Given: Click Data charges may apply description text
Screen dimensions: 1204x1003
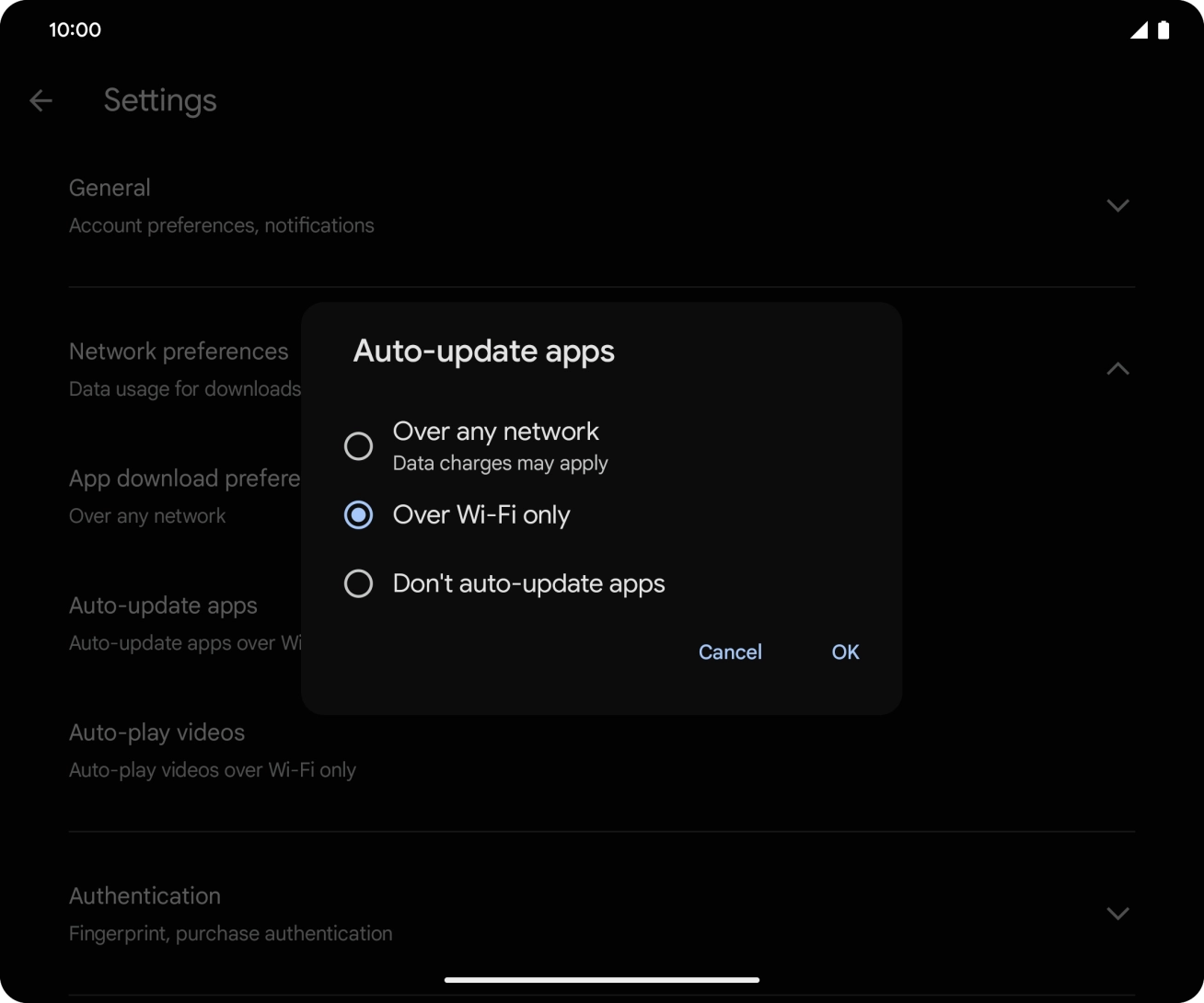Looking at the screenshot, I should (x=500, y=463).
